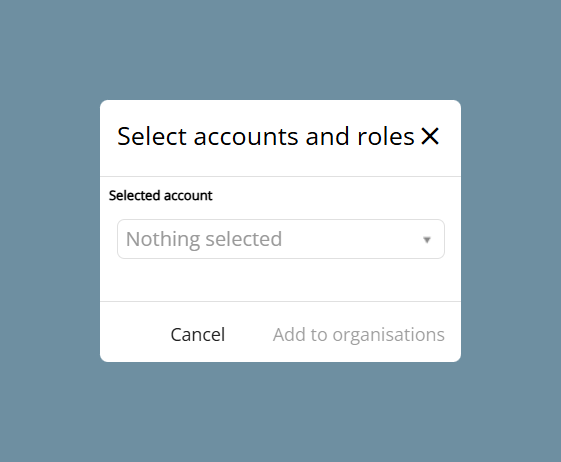Click the Selected account label

[161, 196]
